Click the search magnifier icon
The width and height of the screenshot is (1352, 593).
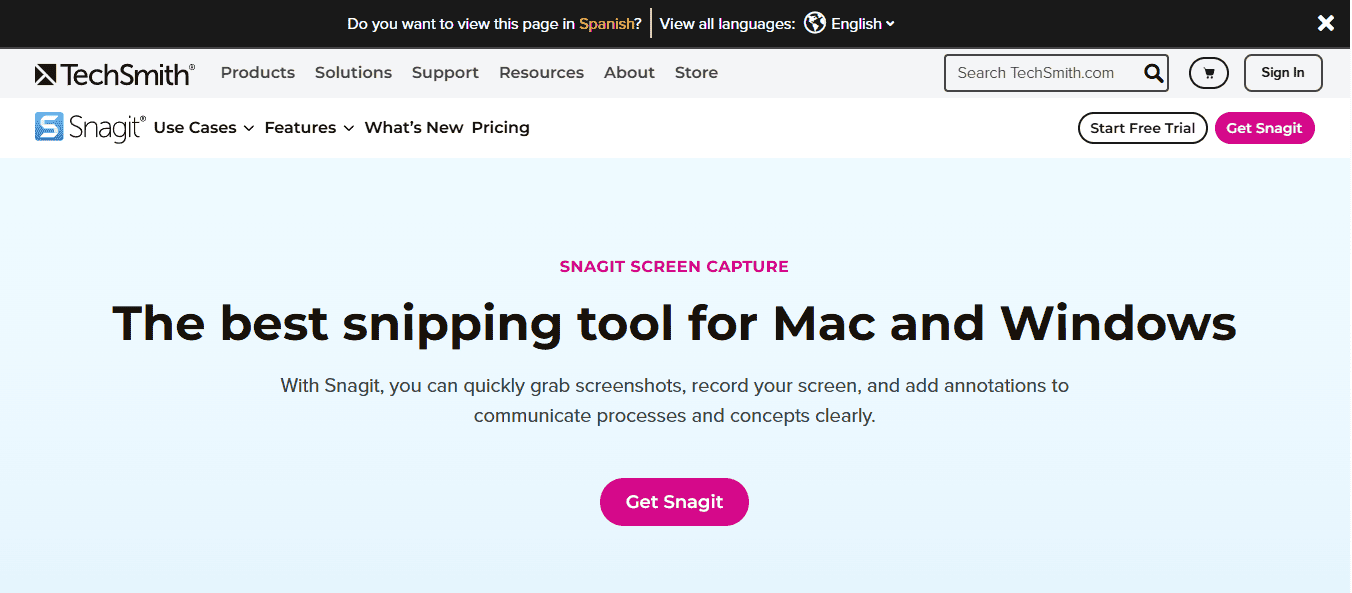coord(1153,73)
